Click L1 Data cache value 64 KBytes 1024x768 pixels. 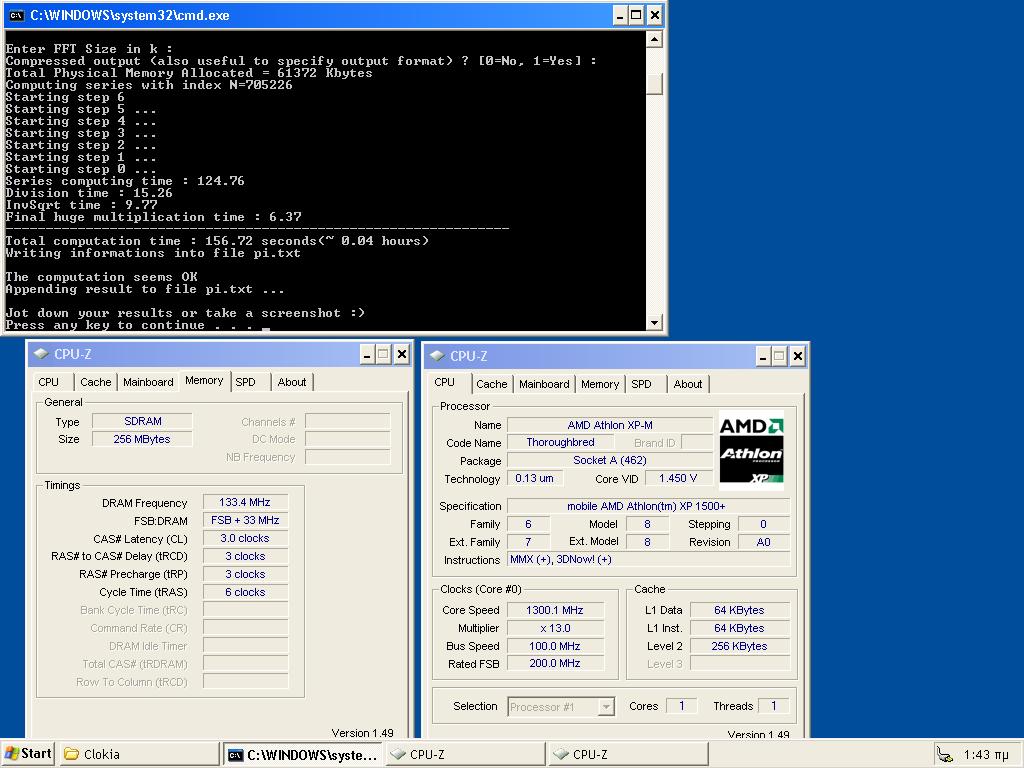[x=739, y=610]
